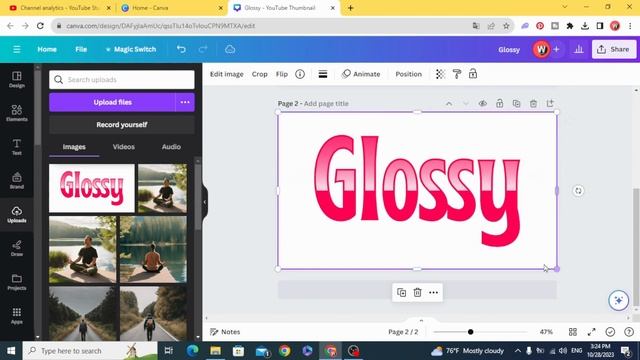This screenshot has width=640, height=360.
Task: Switch to Images tab
Action: tap(74, 147)
